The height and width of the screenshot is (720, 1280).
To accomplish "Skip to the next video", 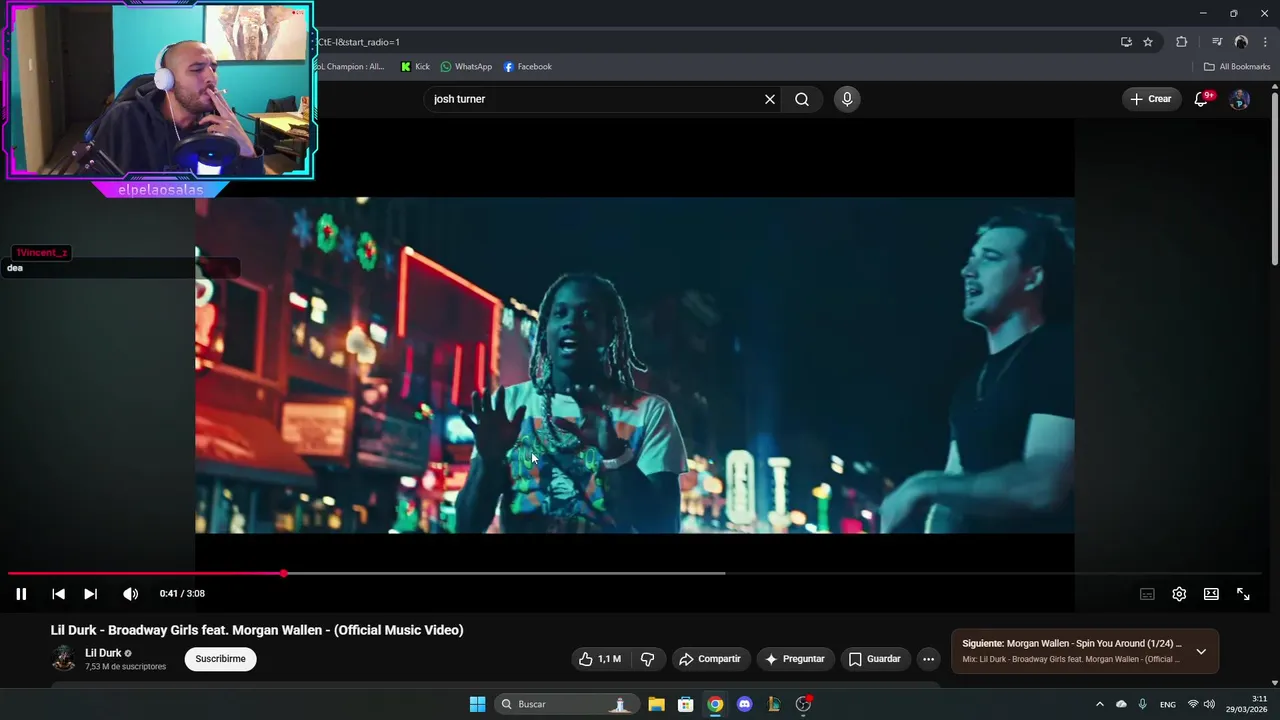I will [x=90, y=594].
